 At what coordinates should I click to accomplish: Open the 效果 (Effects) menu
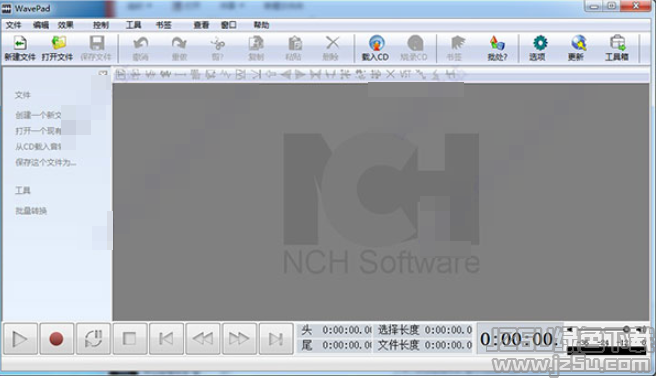(x=66, y=25)
